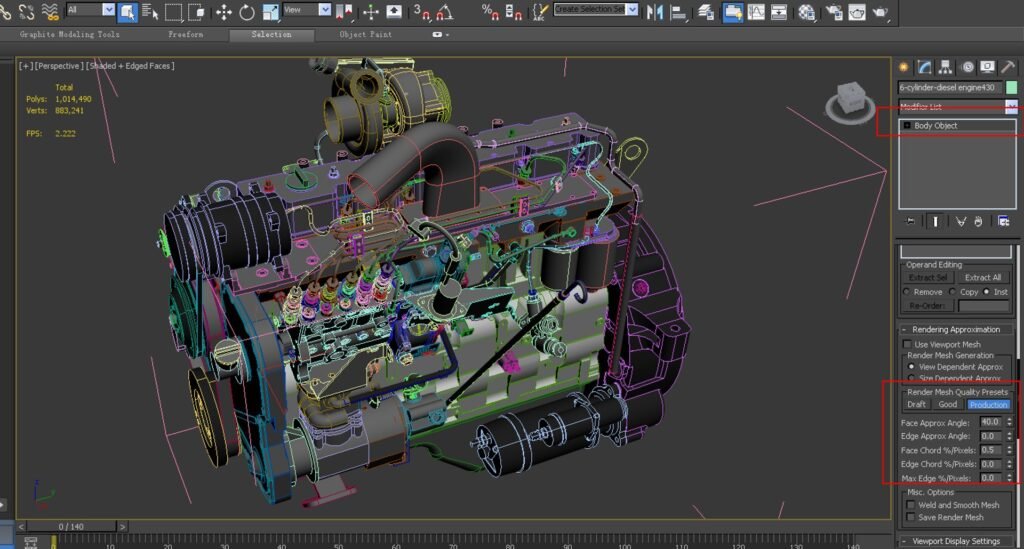This screenshot has width=1024, height=549.
Task: Open the green object color swatch
Action: point(1011,87)
